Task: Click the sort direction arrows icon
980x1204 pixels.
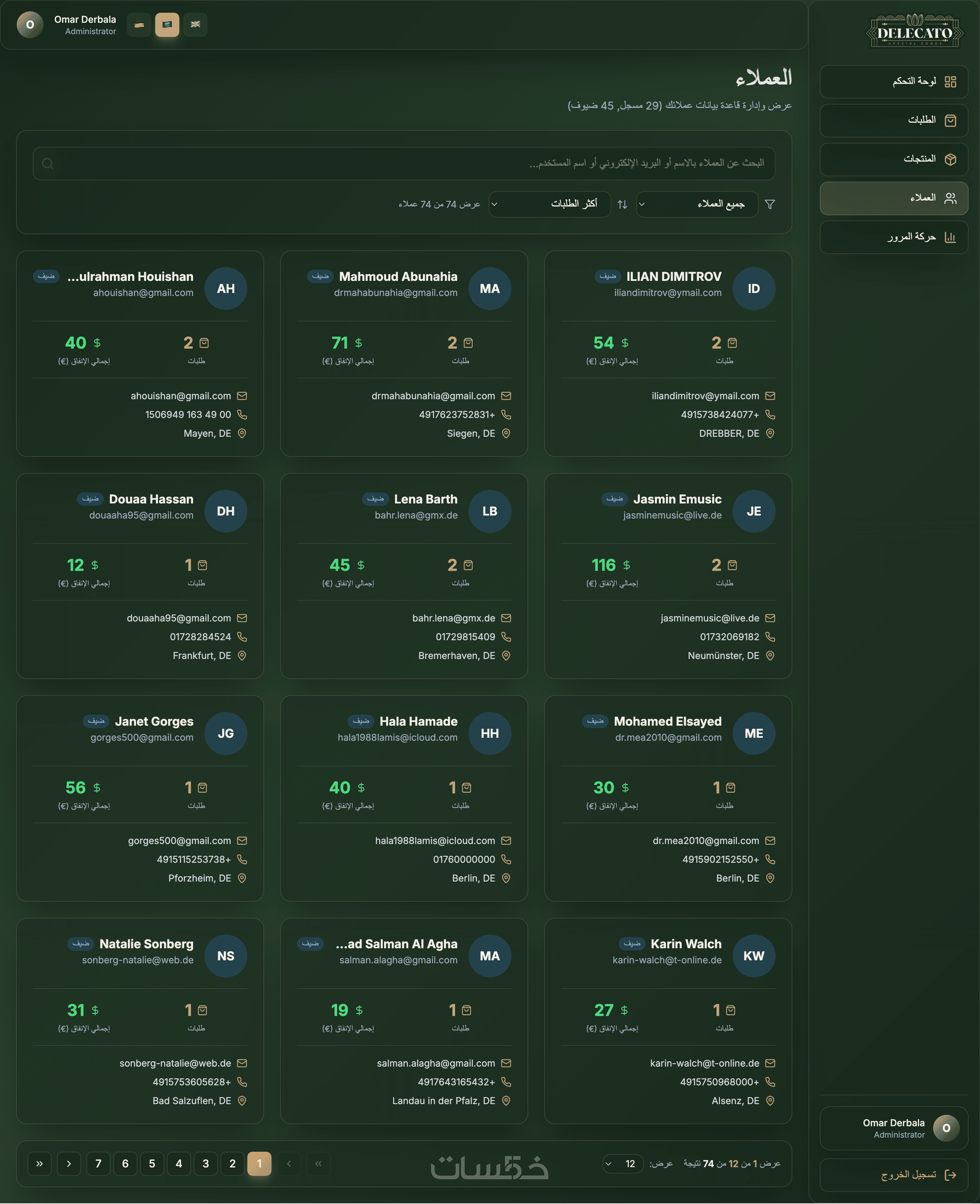Action: (622, 204)
